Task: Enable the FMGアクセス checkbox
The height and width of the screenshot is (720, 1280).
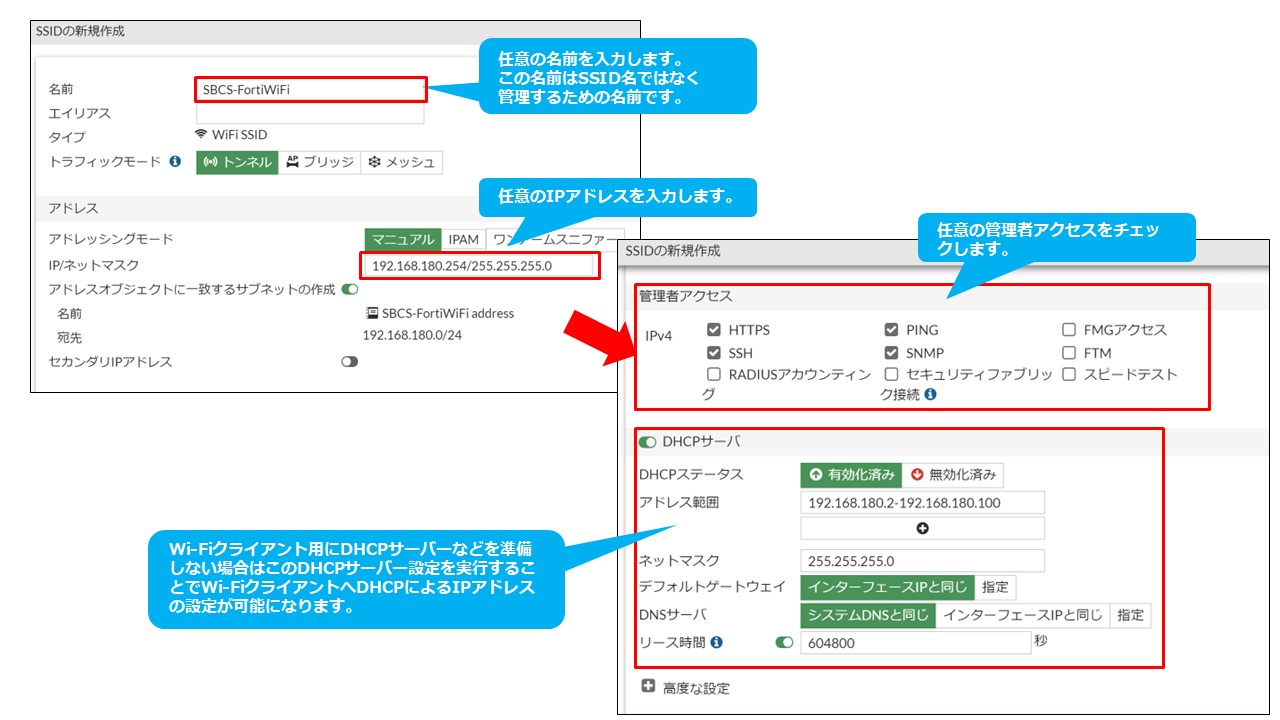Action: [x=1069, y=330]
